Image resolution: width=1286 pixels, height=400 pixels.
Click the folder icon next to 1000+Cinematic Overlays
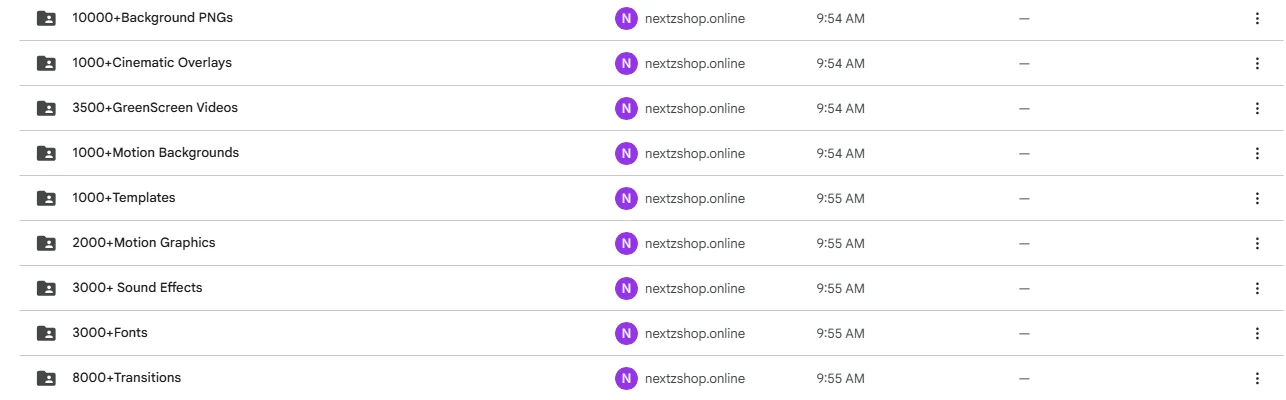click(46, 63)
